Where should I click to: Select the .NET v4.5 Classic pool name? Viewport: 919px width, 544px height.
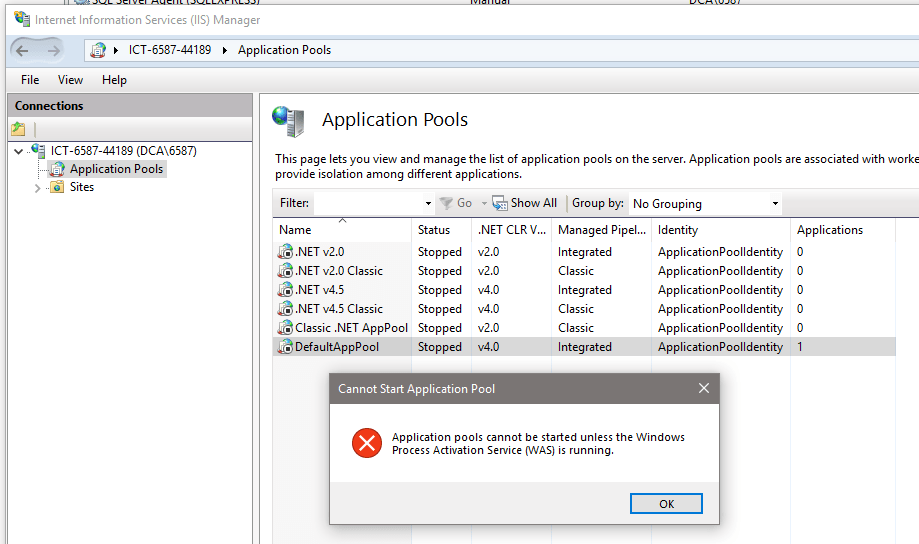point(339,308)
